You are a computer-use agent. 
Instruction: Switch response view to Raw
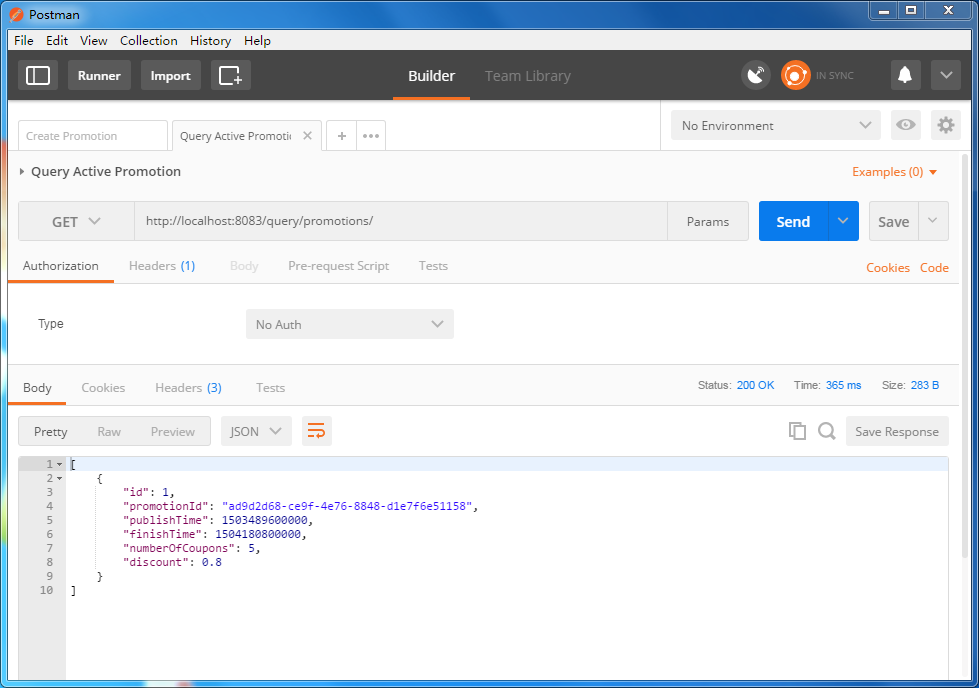coord(109,432)
